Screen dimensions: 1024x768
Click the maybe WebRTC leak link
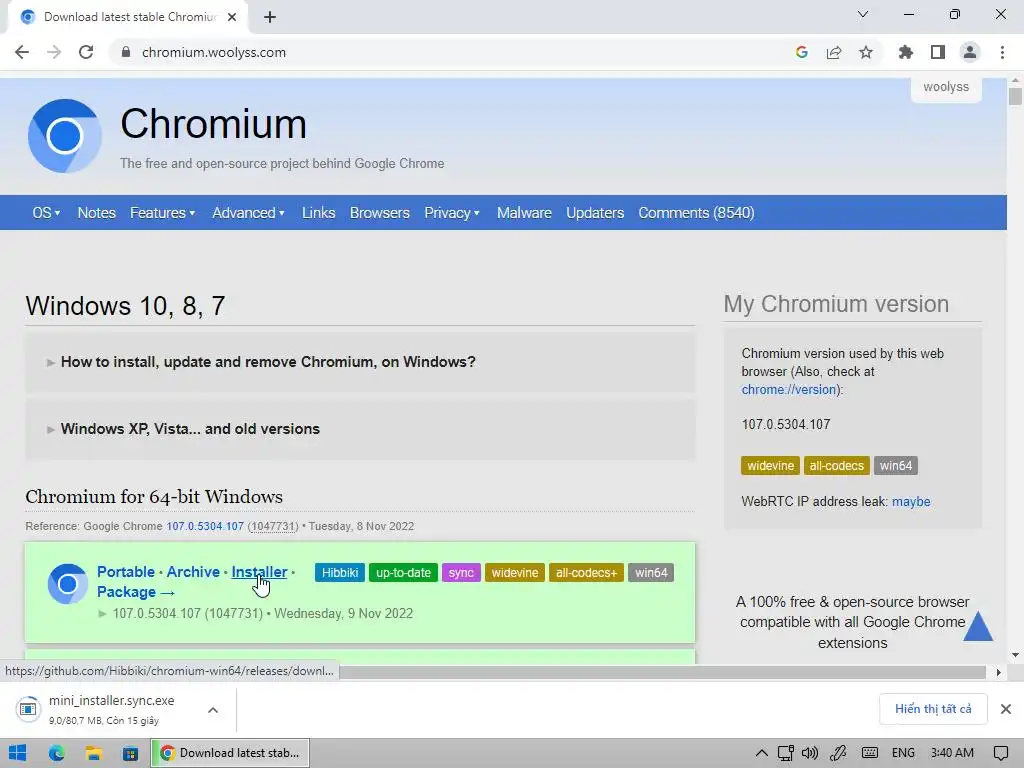(911, 502)
